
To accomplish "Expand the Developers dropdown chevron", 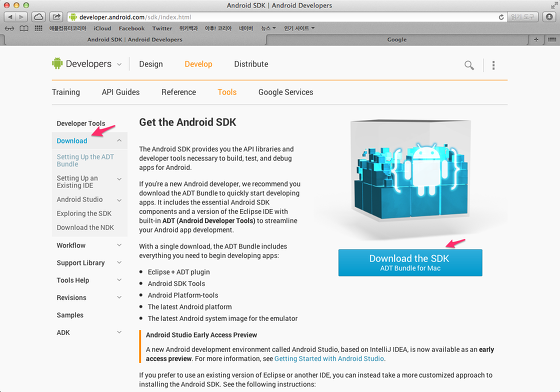I will (119, 65).
